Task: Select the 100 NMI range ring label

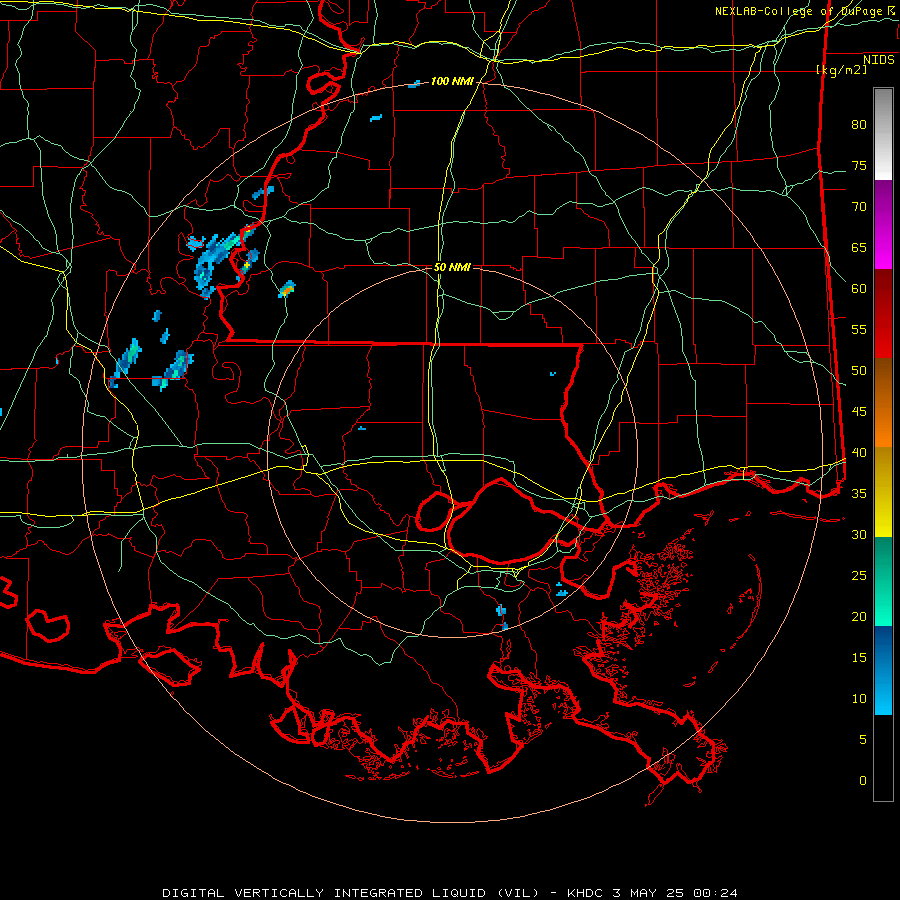Action: (x=452, y=82)
